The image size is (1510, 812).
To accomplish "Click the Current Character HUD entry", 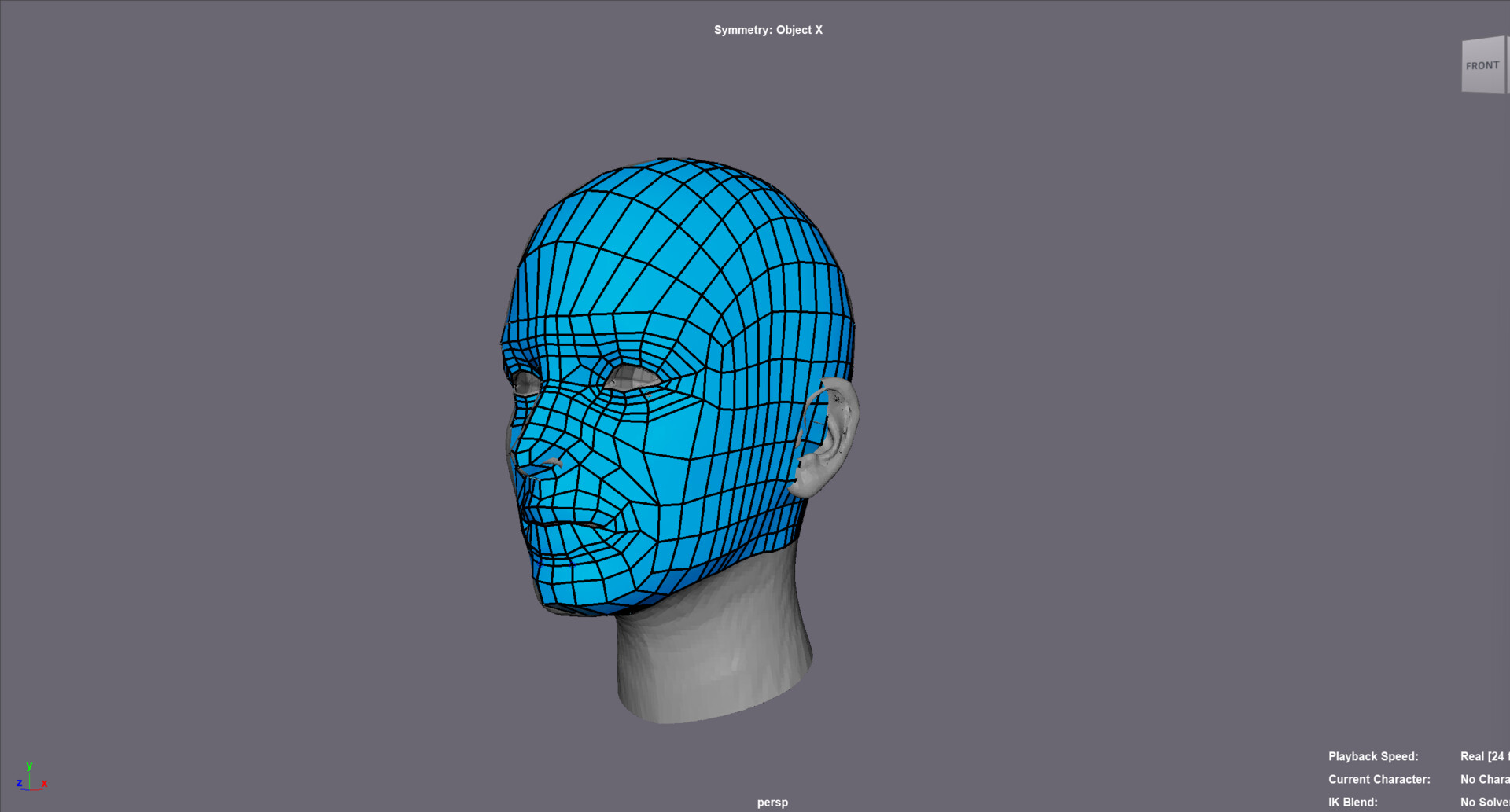I will [x=1379, y=779].
